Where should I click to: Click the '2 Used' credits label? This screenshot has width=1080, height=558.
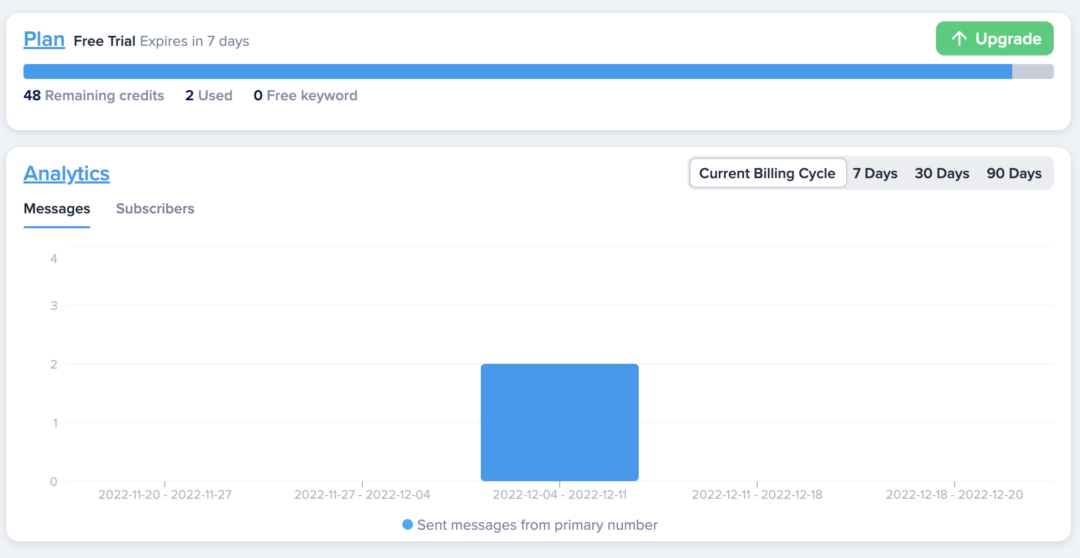click(209, 96)
